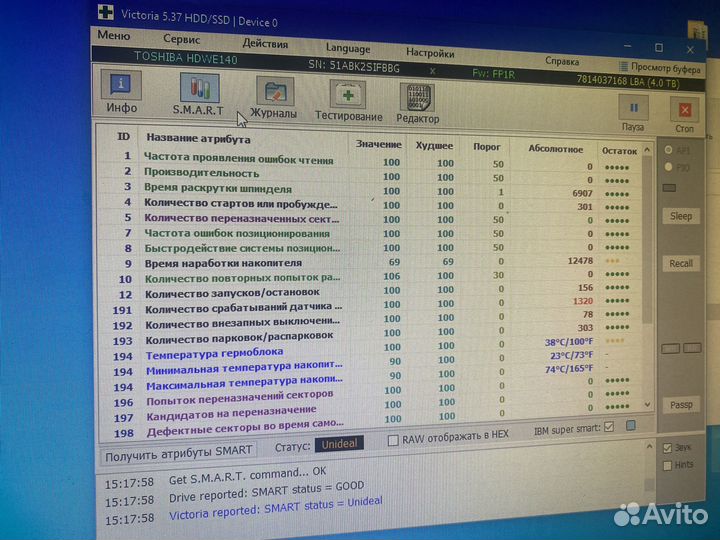The image size is (720, 540).
Task: Click the Остаток column header
Action: point(619,151)
